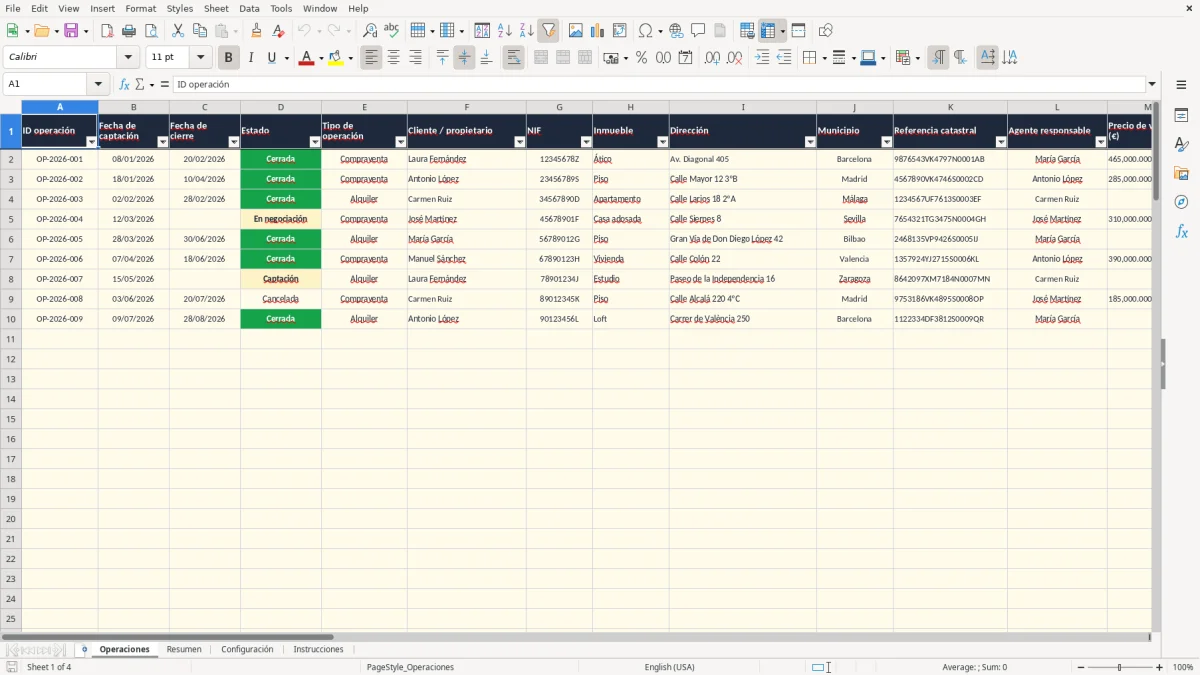
Task: Open sidebar Properties panel
Action: 1181,116
